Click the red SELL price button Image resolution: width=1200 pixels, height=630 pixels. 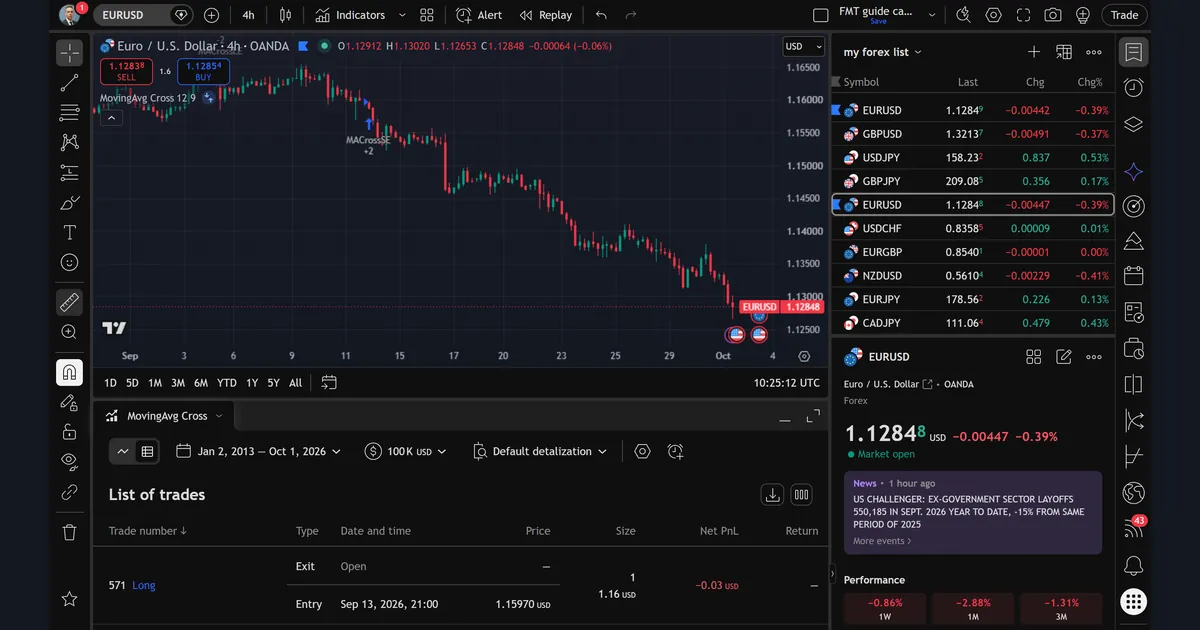point(126,71)
